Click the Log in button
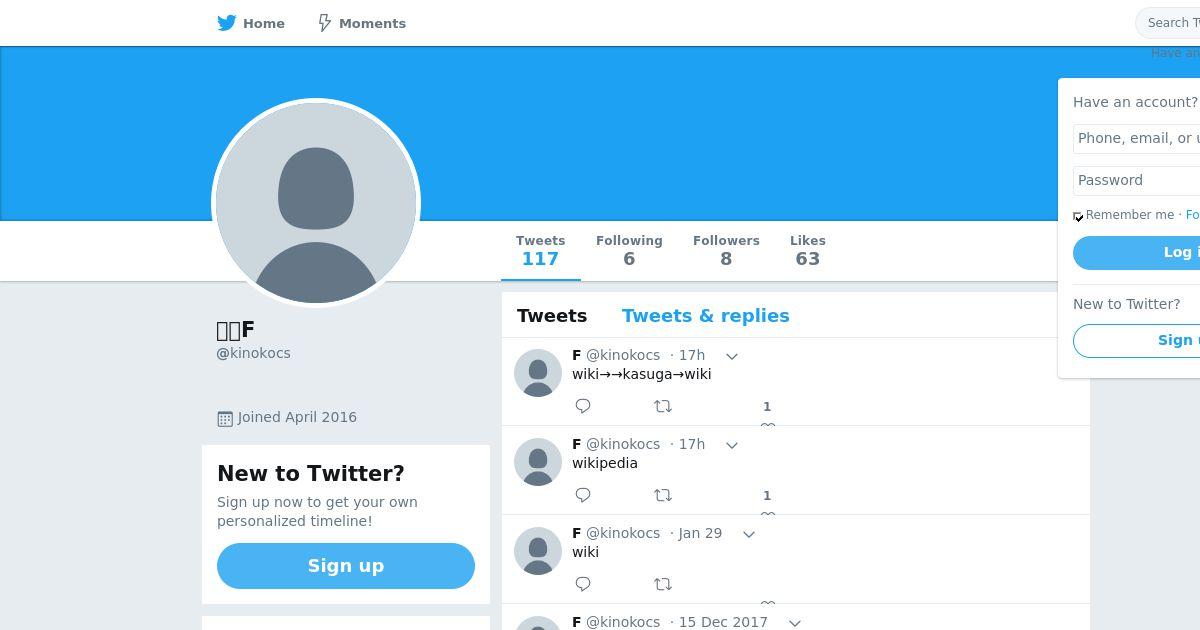 [x=1137, y=253]
